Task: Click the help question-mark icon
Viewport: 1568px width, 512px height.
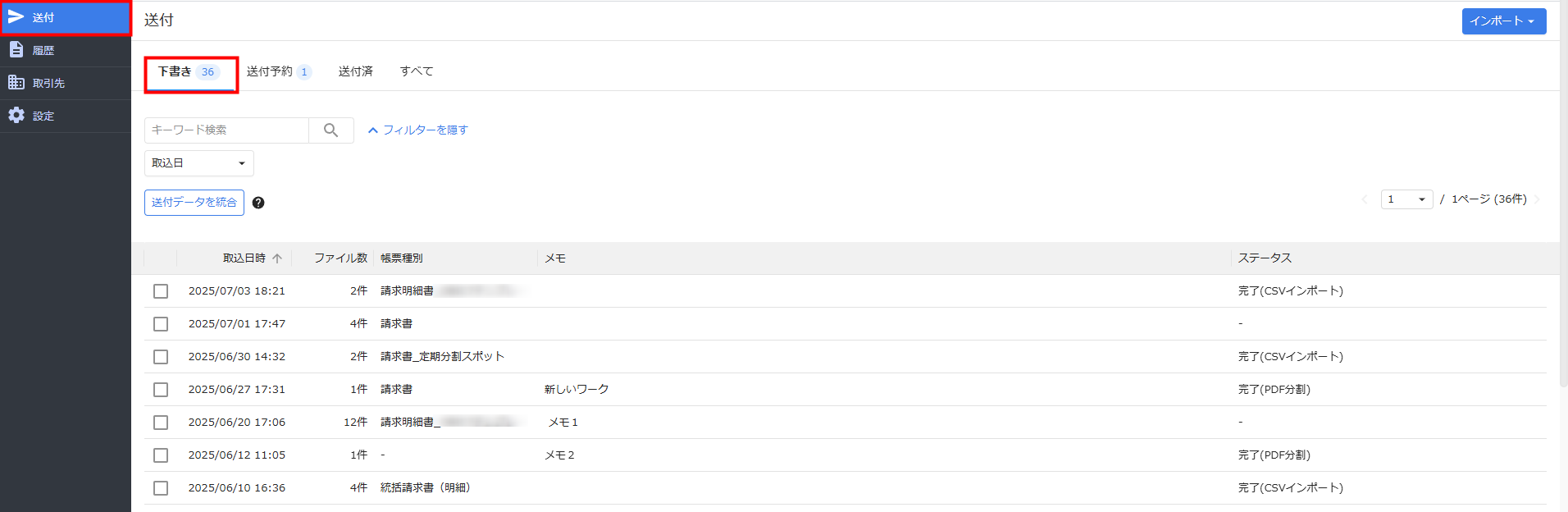Action: point(258,203)
